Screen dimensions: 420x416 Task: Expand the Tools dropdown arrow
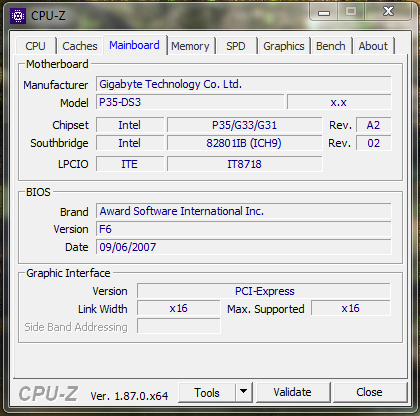click(244, 393)
